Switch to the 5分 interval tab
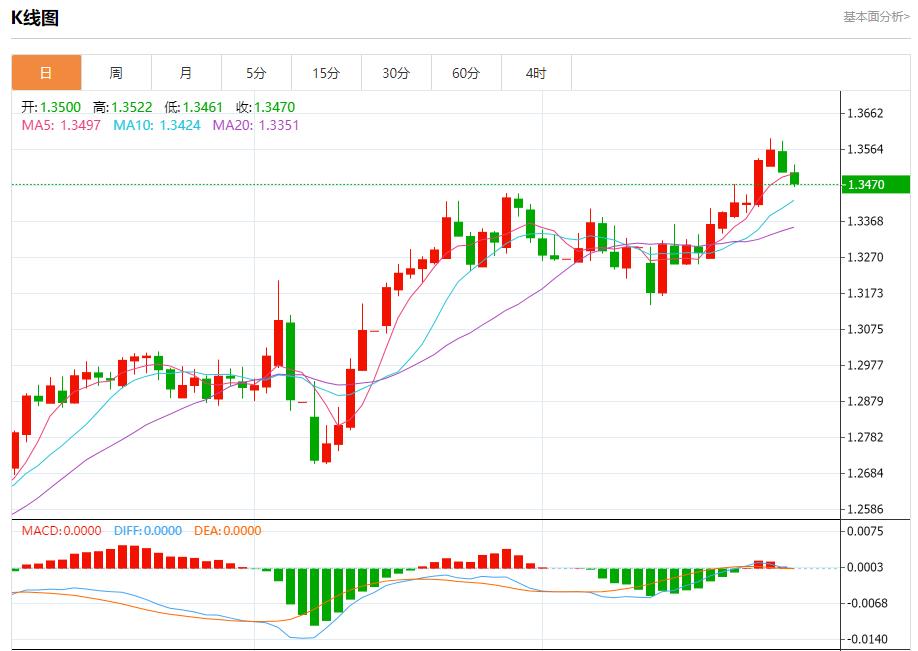The width and height of the screenshot is (918, 651). tap(256, 73)
